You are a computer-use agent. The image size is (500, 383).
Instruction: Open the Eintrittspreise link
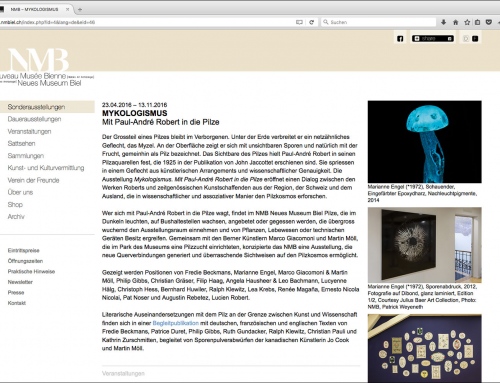[x=23, y=250]
